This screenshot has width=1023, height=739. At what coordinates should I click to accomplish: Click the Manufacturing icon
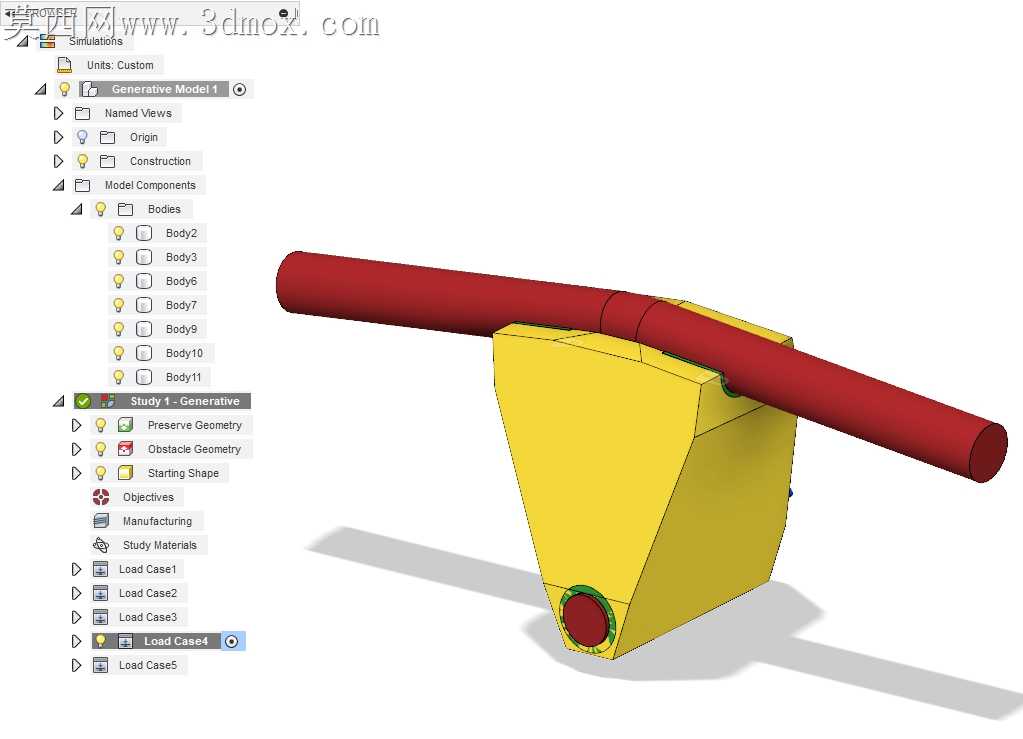pyautogui.click(x=100, y=521)
